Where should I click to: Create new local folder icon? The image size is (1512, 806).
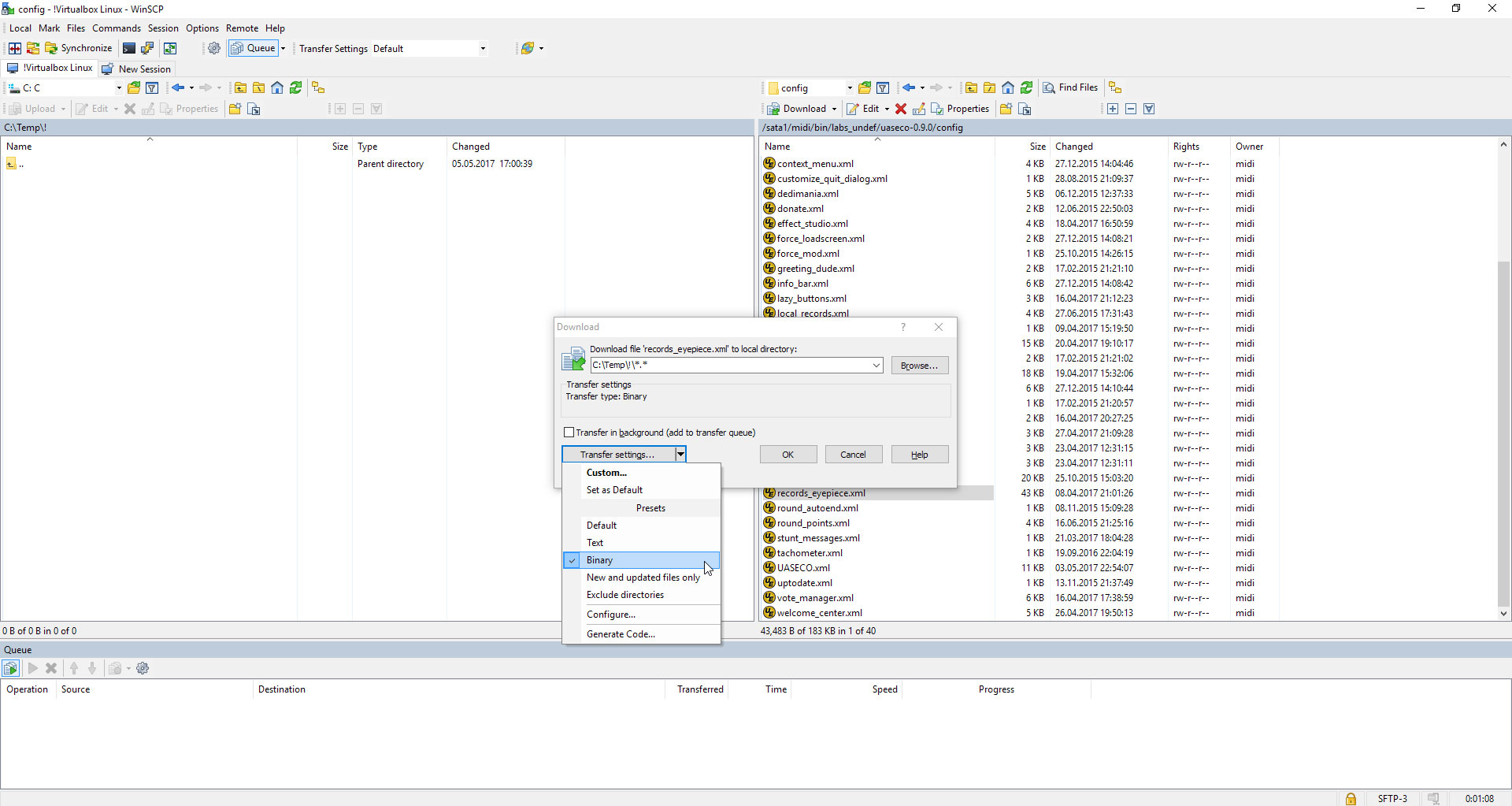point(235,109)
